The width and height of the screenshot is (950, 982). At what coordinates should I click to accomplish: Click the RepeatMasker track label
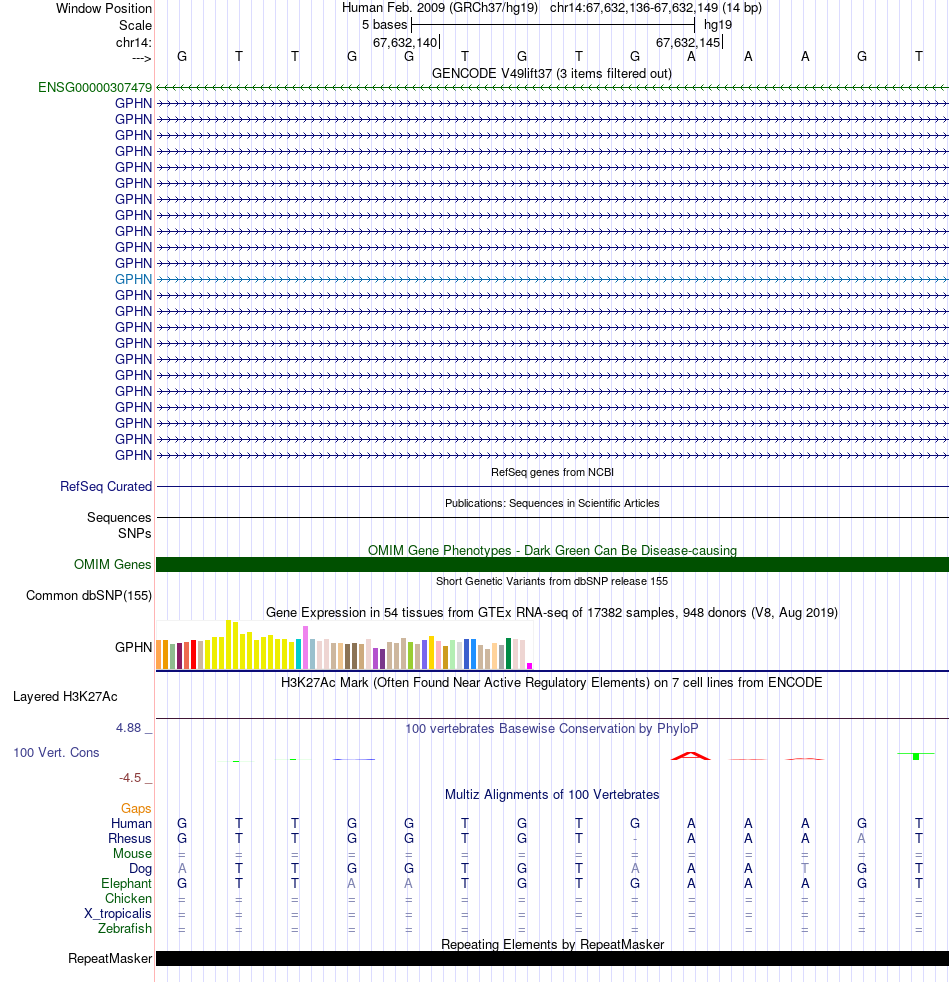point(110,959)
